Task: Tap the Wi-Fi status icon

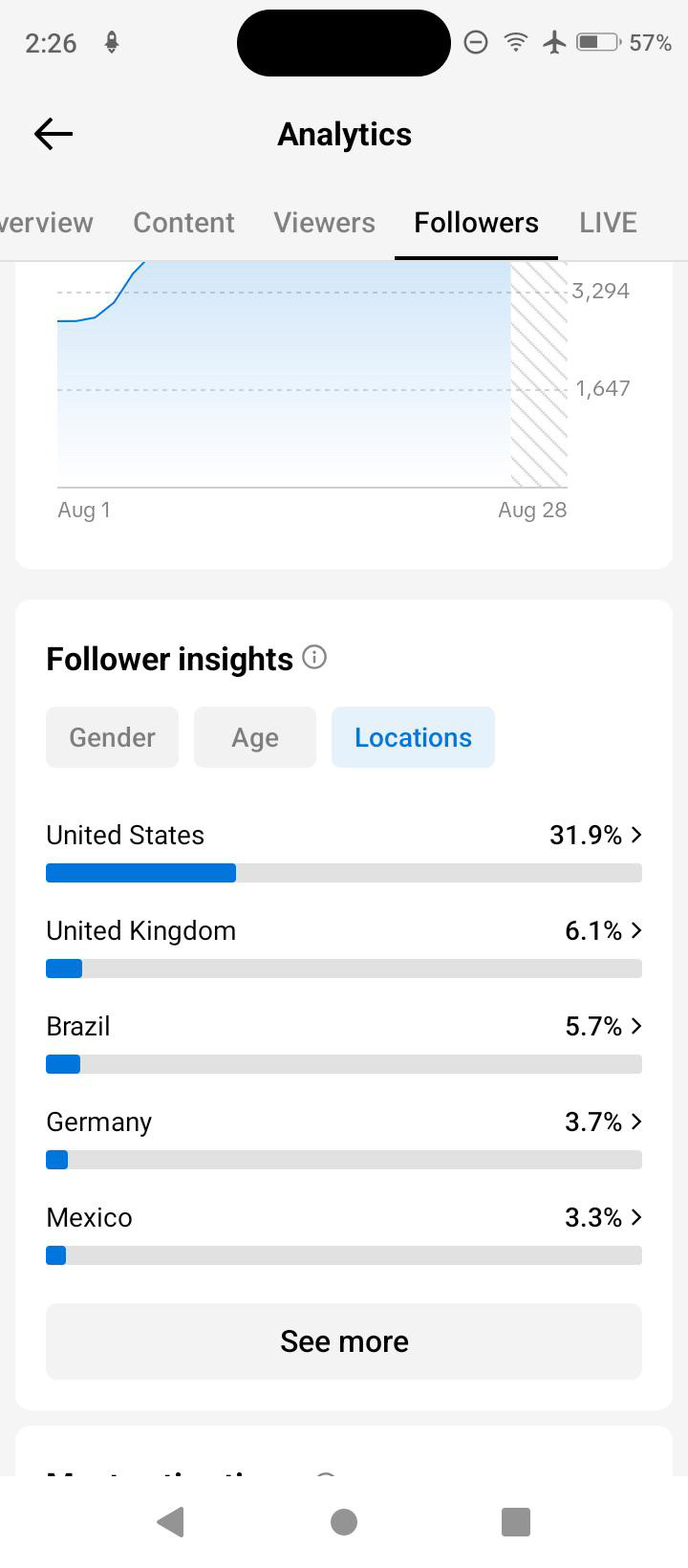Action: [x=516, y=42]
